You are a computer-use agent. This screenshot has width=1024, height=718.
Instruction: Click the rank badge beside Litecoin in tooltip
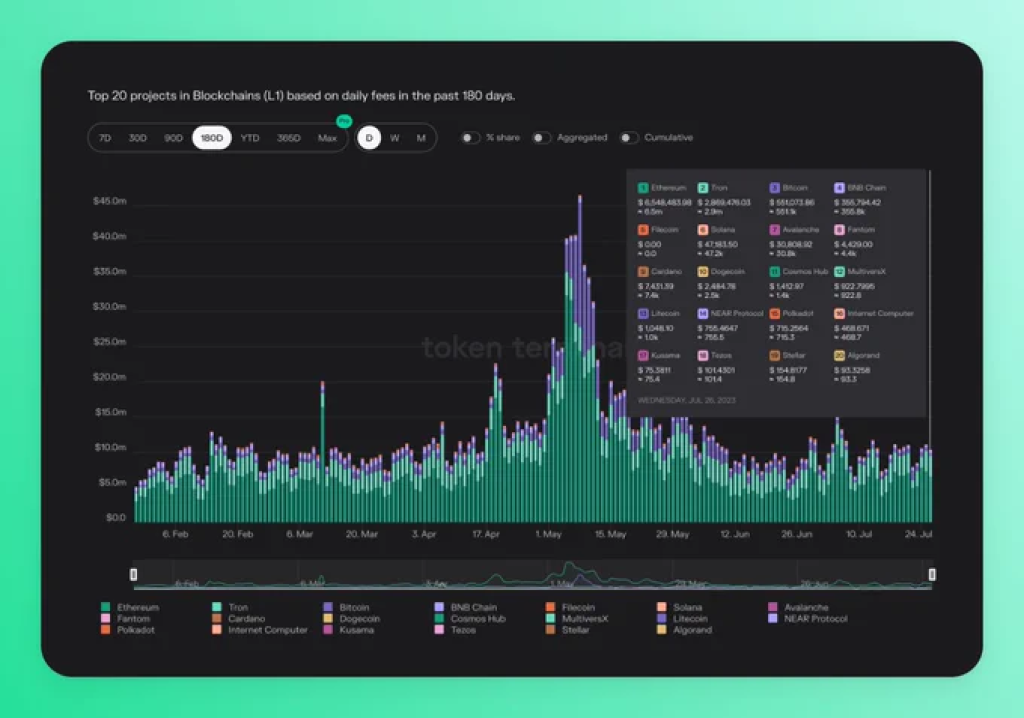coord(643,314)
